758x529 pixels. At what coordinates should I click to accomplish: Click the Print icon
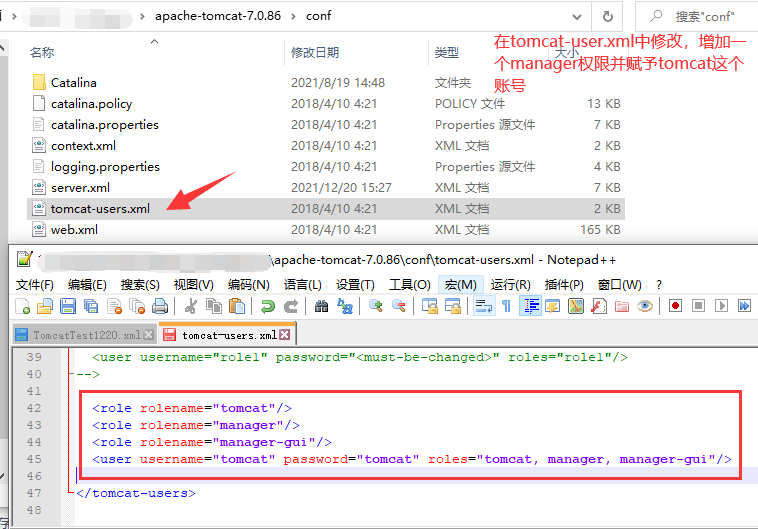pyautogui.click(x=160, y=306)
